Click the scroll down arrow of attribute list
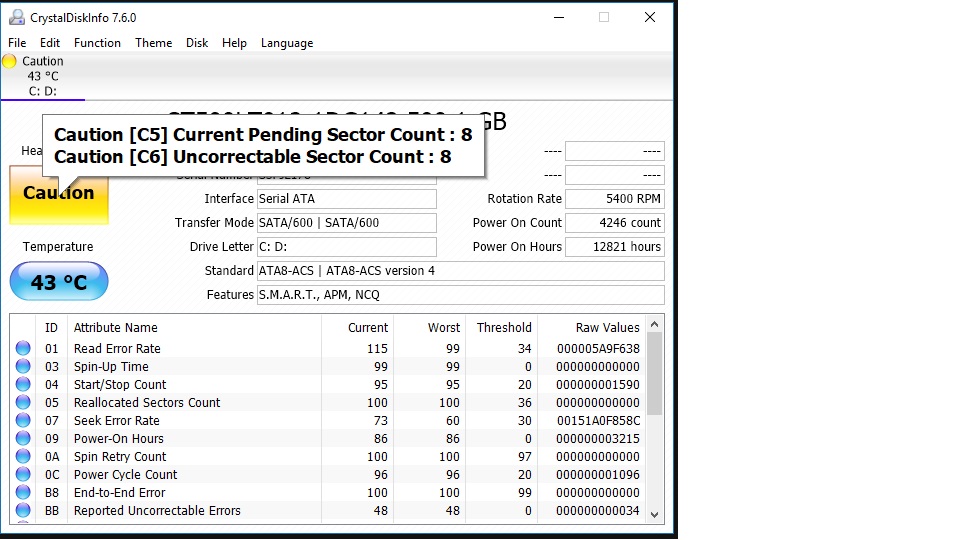 point(654,515)
